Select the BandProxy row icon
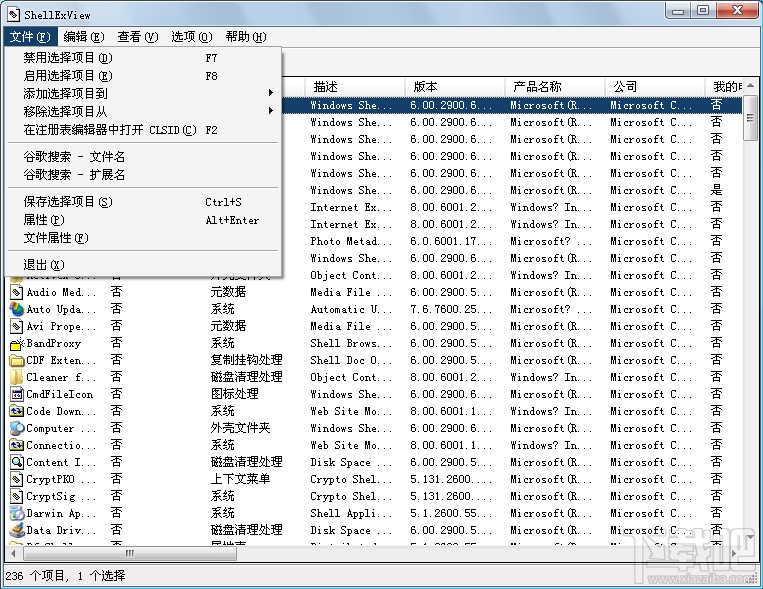Image resolution: width=763 pixels, height=589 pixels. click(17, 343)
